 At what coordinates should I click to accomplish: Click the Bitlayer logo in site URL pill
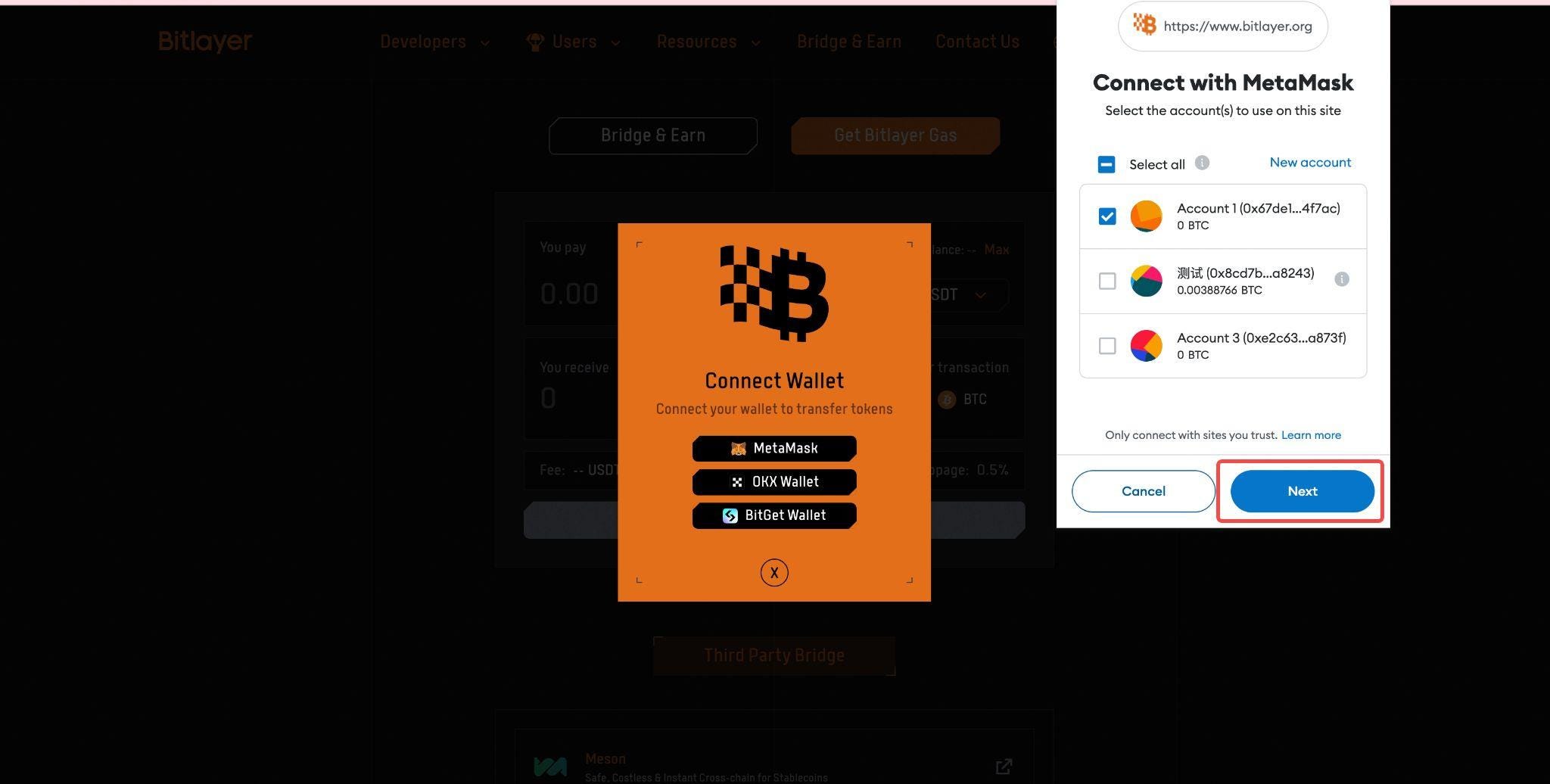tap(1144, 25)
